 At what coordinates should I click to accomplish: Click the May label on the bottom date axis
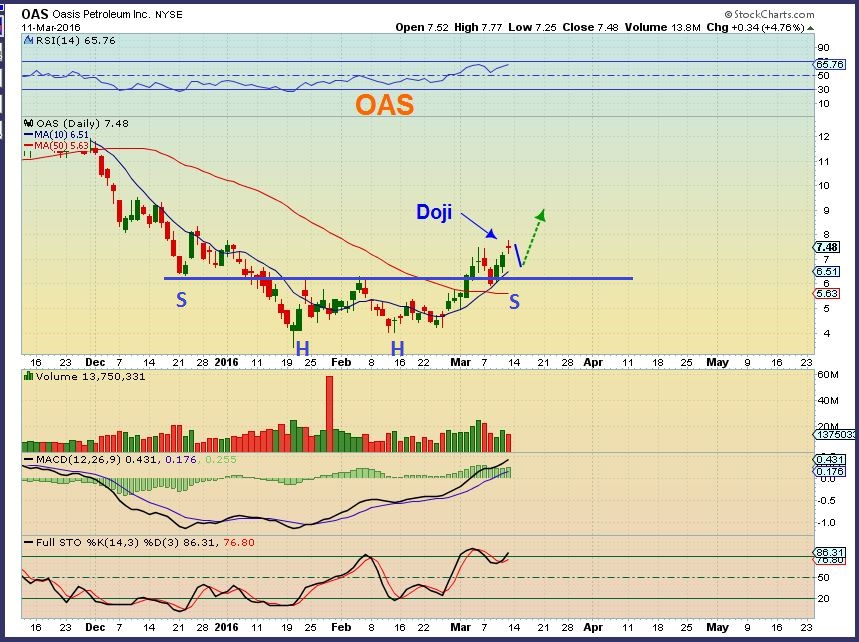(717, 627)
